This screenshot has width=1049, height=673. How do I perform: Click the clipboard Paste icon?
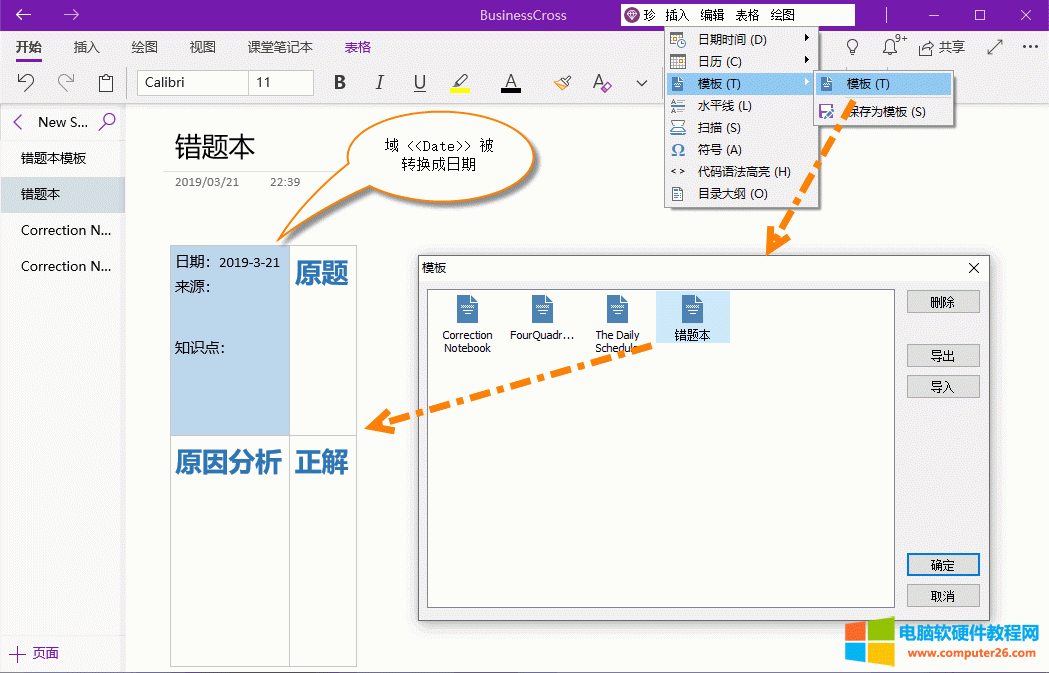point(106,83)
